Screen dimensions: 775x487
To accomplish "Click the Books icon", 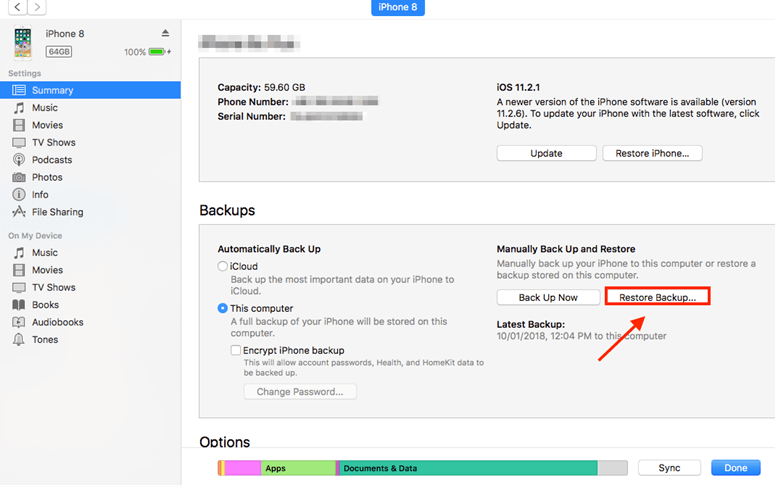I will pos(19,305).
